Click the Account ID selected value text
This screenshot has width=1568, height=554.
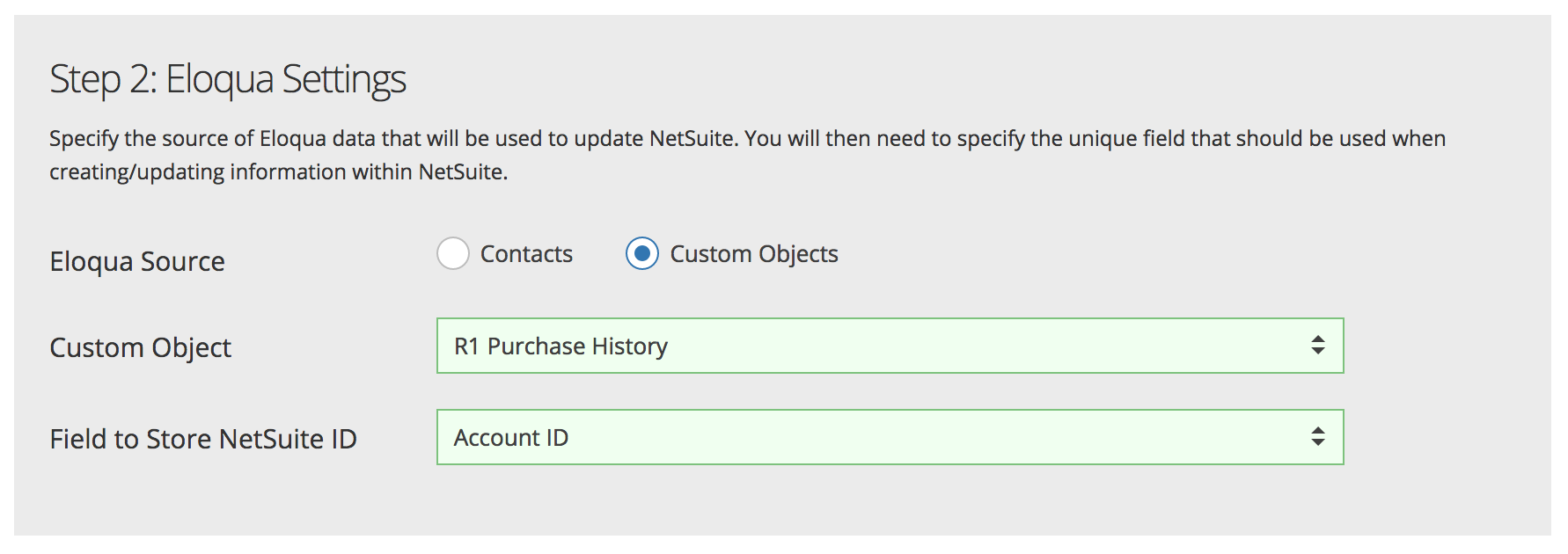pyautogui.click(x=511, y=438)
